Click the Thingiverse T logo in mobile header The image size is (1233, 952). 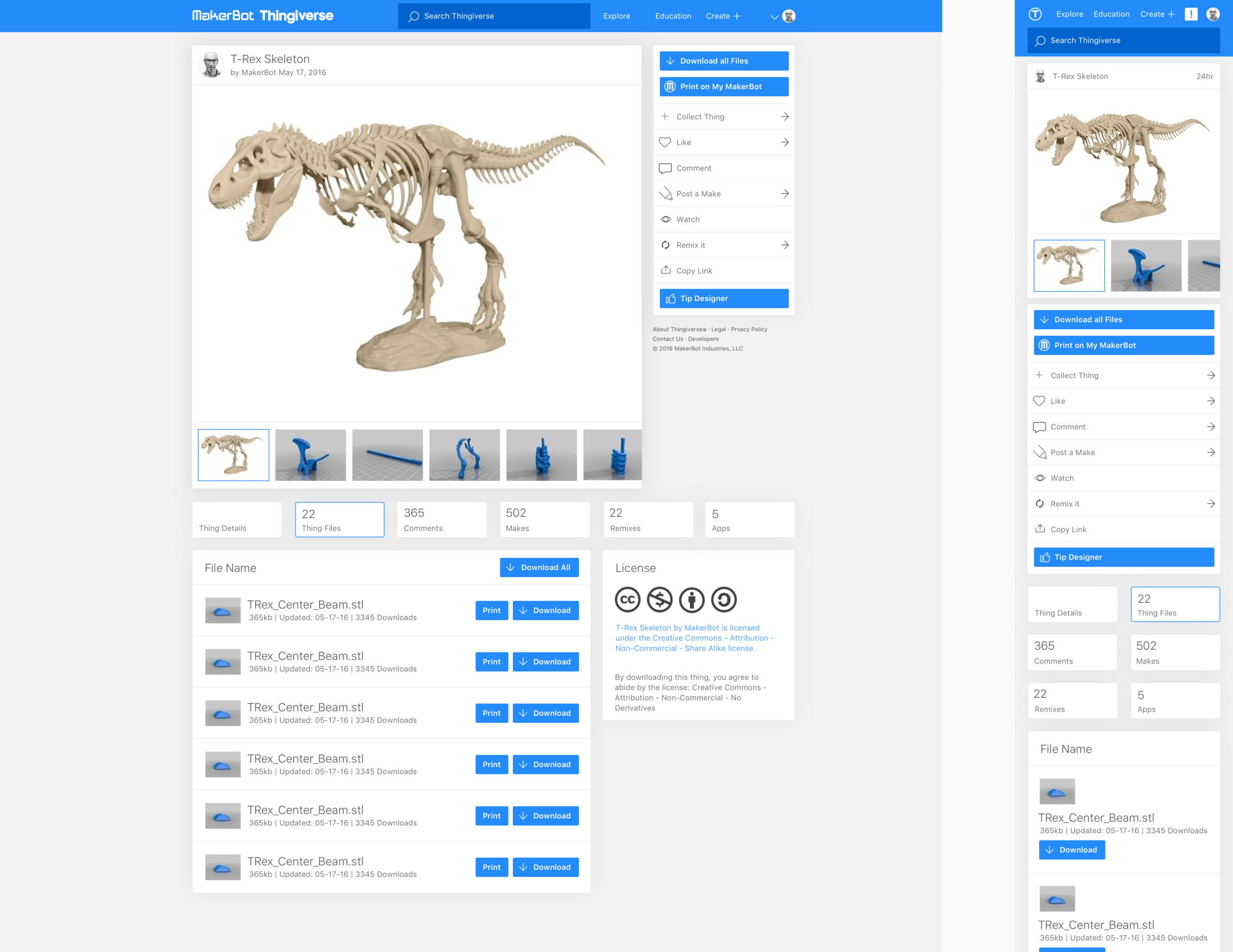coord(1035,14)
